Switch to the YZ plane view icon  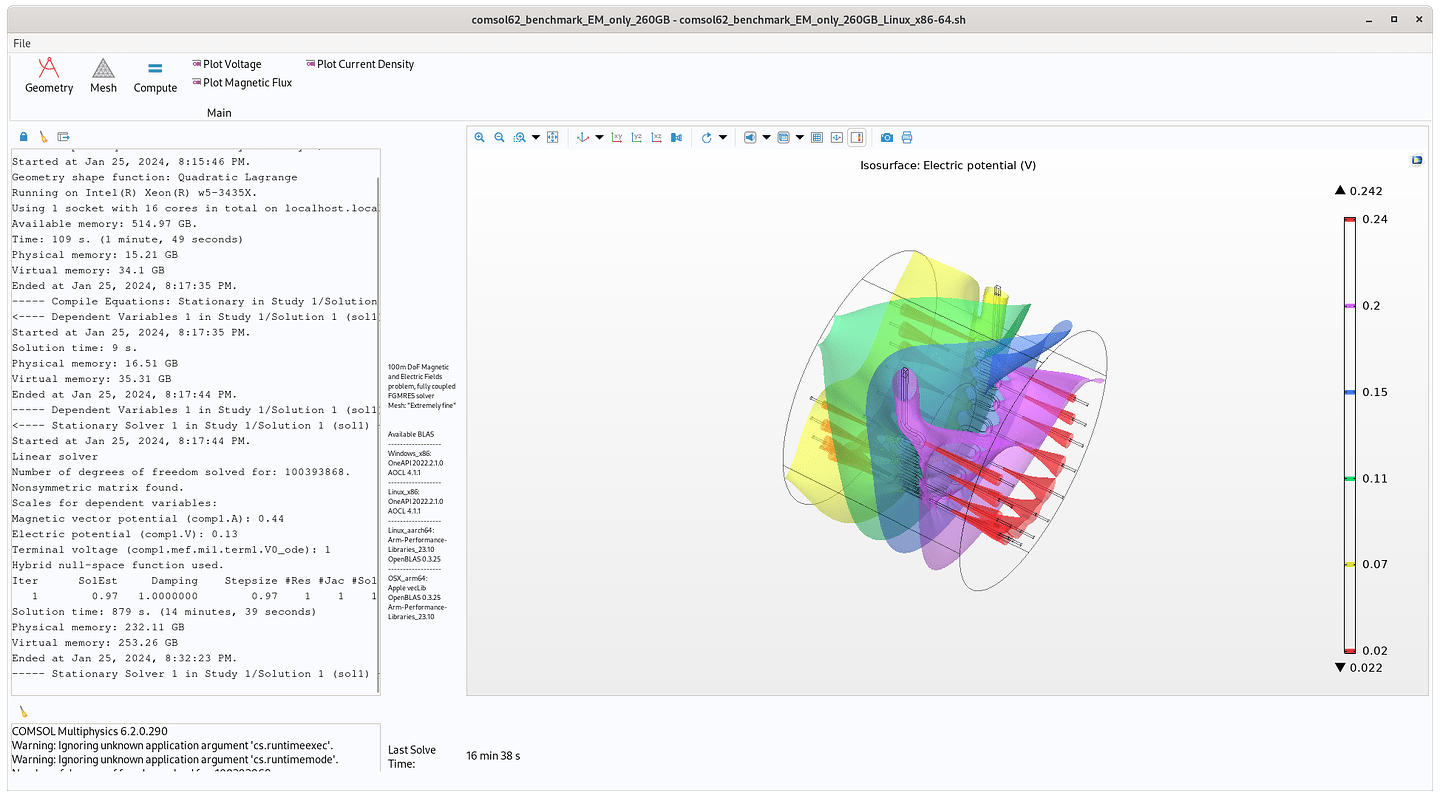pos(636,137)
